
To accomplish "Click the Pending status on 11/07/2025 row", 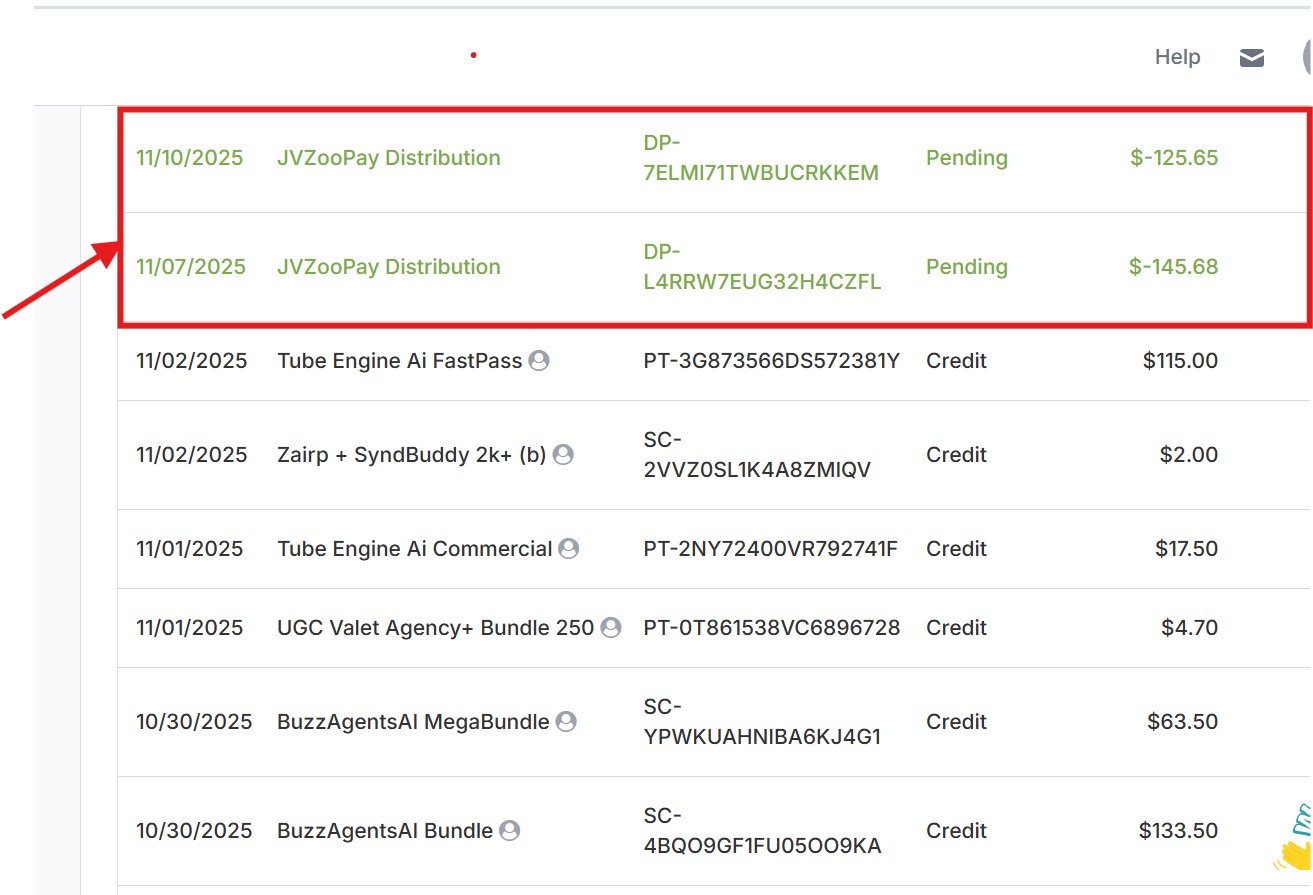I will 966,267.
